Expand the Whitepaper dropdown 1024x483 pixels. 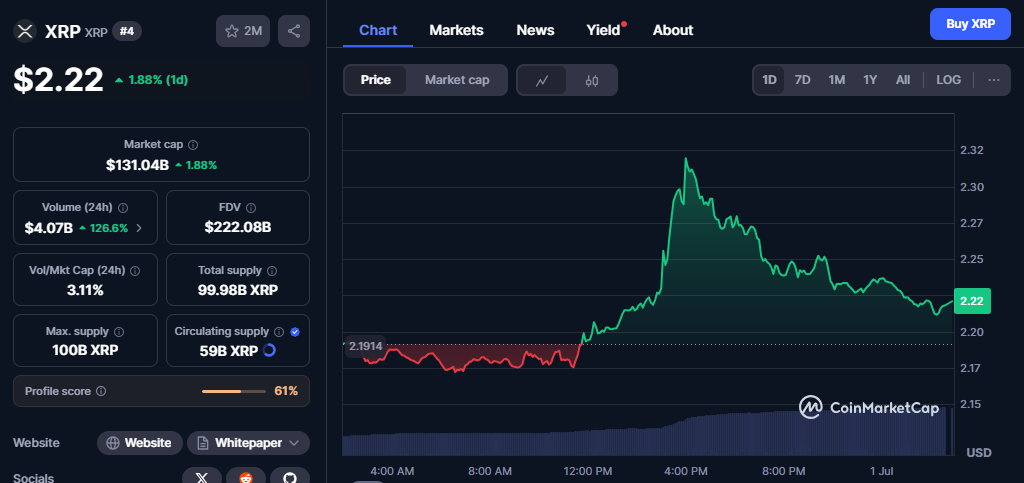248,443
